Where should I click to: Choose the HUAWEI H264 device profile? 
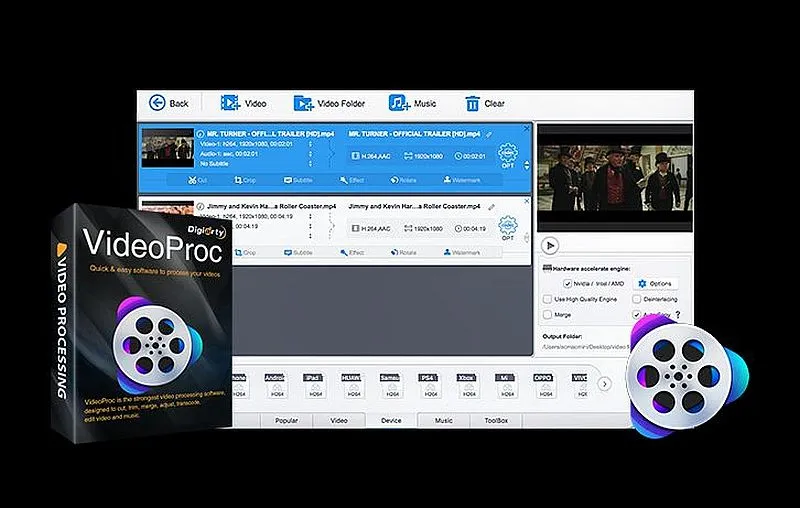pos(353,385)
